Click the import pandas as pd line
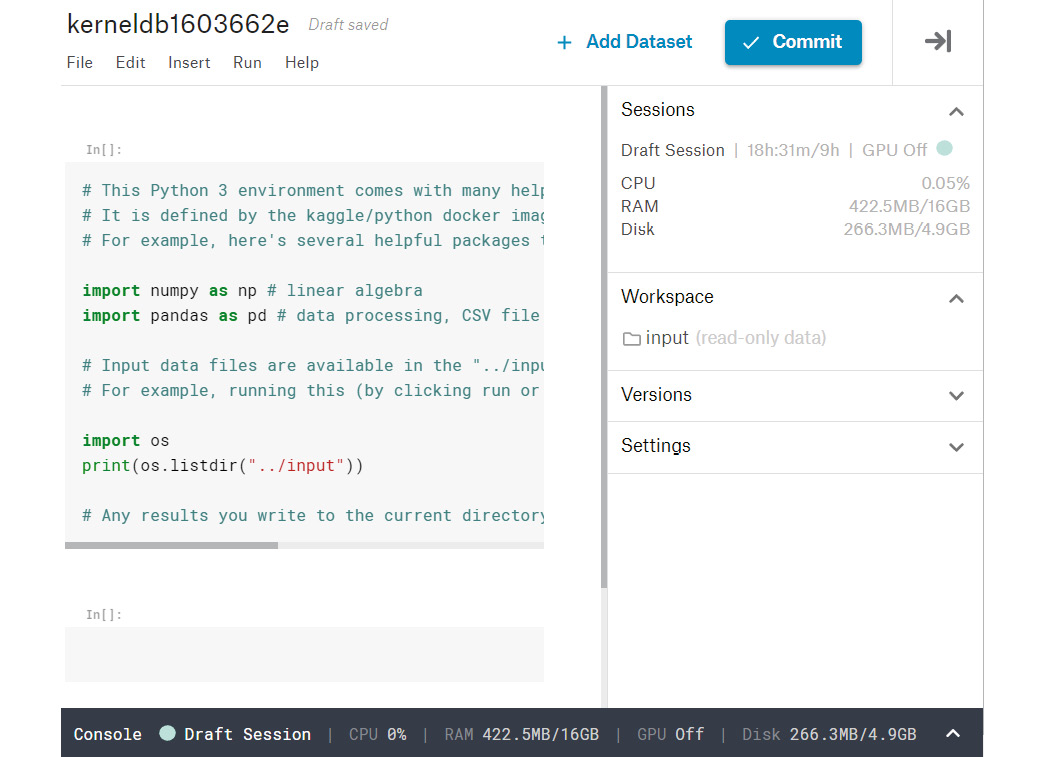This screenshot has width=1046, height=757. tap(311, 315)
